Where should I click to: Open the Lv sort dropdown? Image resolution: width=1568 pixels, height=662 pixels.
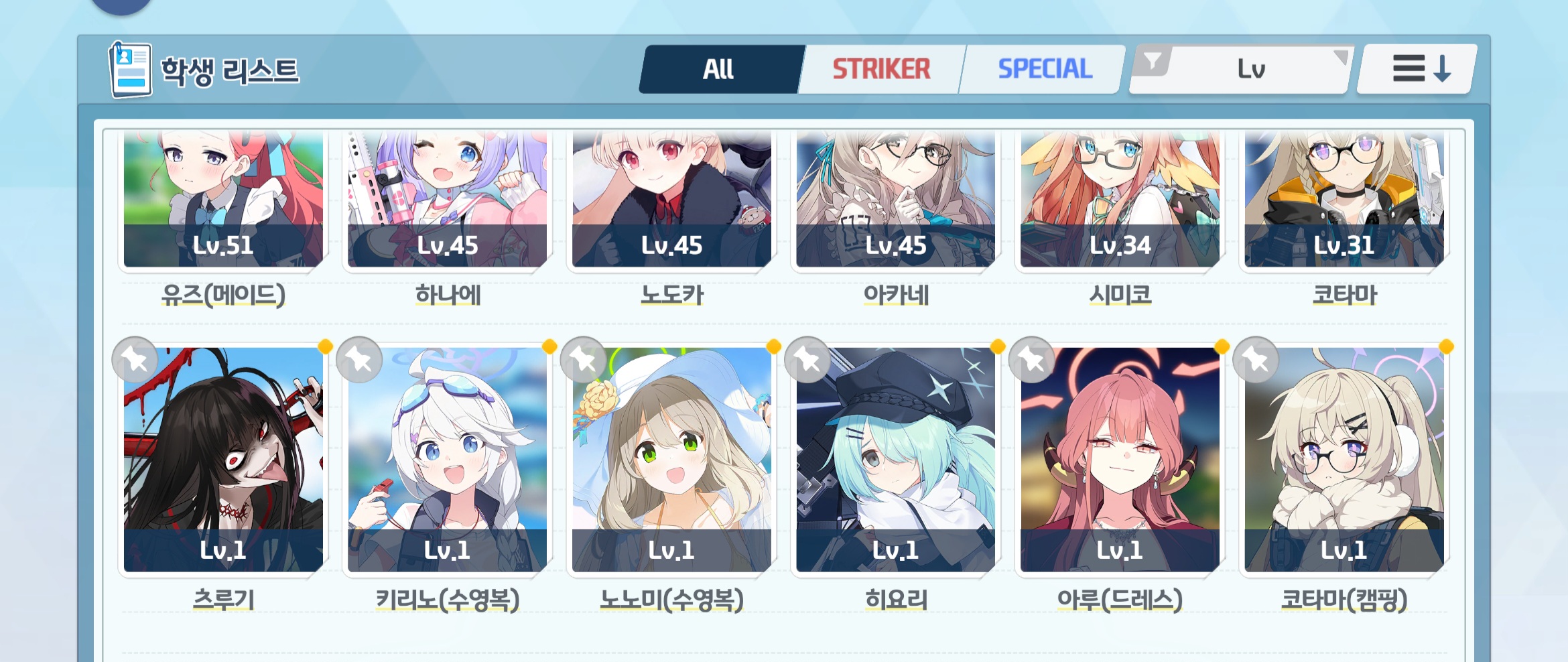[x=1241, y=69]
